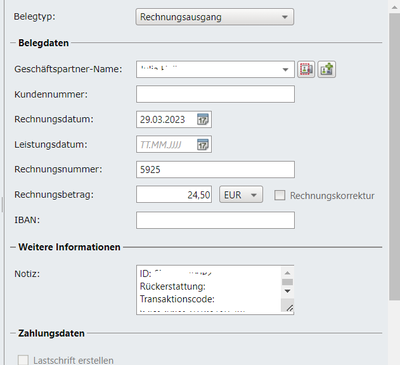Screen dimensions: 400x365
Task: Open the Belegtyp dropdown showing Rechnungsausgang
Action: (215, 17)
